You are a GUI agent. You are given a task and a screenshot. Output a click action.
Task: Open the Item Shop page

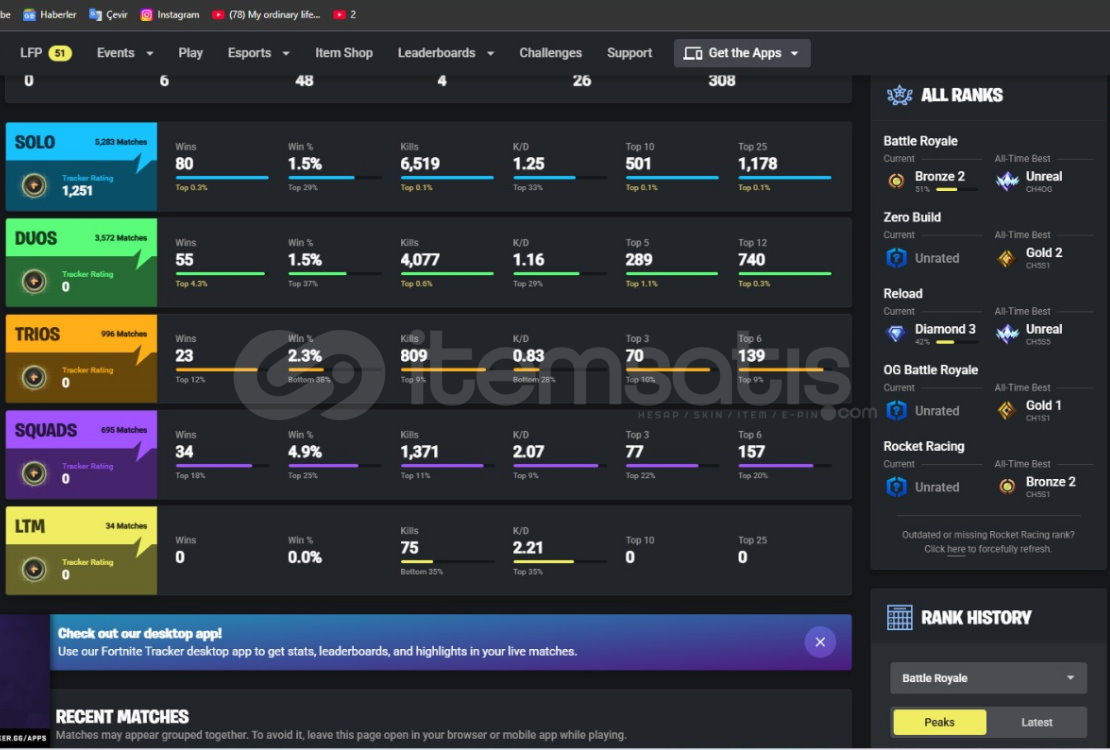tap(344, 53)
